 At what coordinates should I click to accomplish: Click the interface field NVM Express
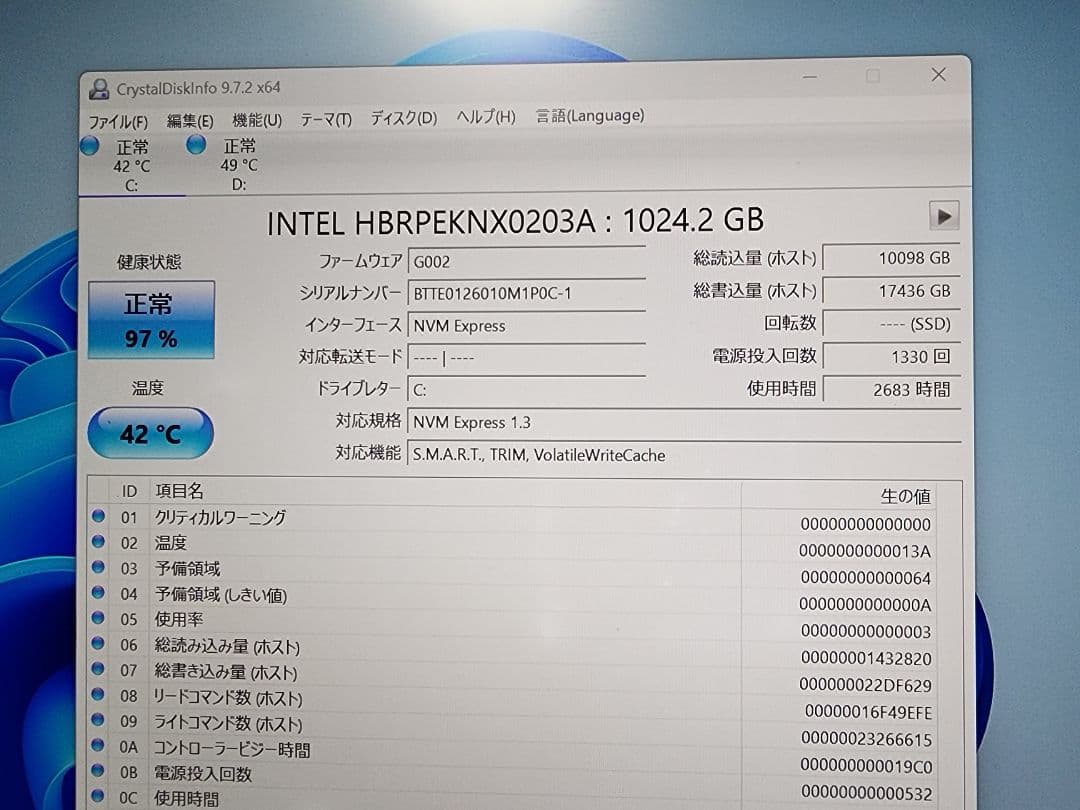pos(527,326)
